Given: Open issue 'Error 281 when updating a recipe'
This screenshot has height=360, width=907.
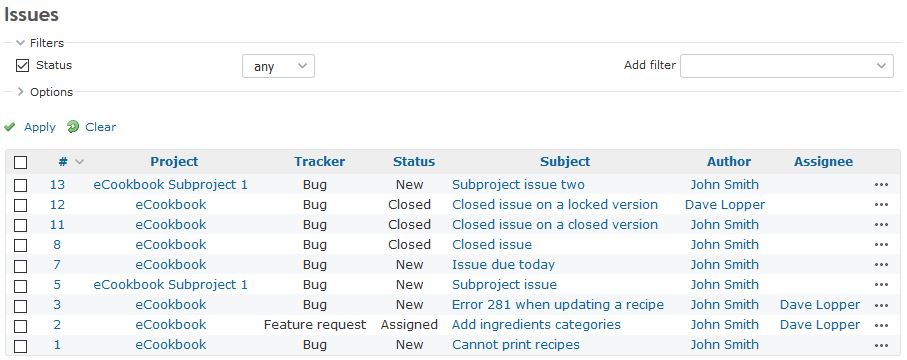Looking at the screenshot, I should (558, 304).
